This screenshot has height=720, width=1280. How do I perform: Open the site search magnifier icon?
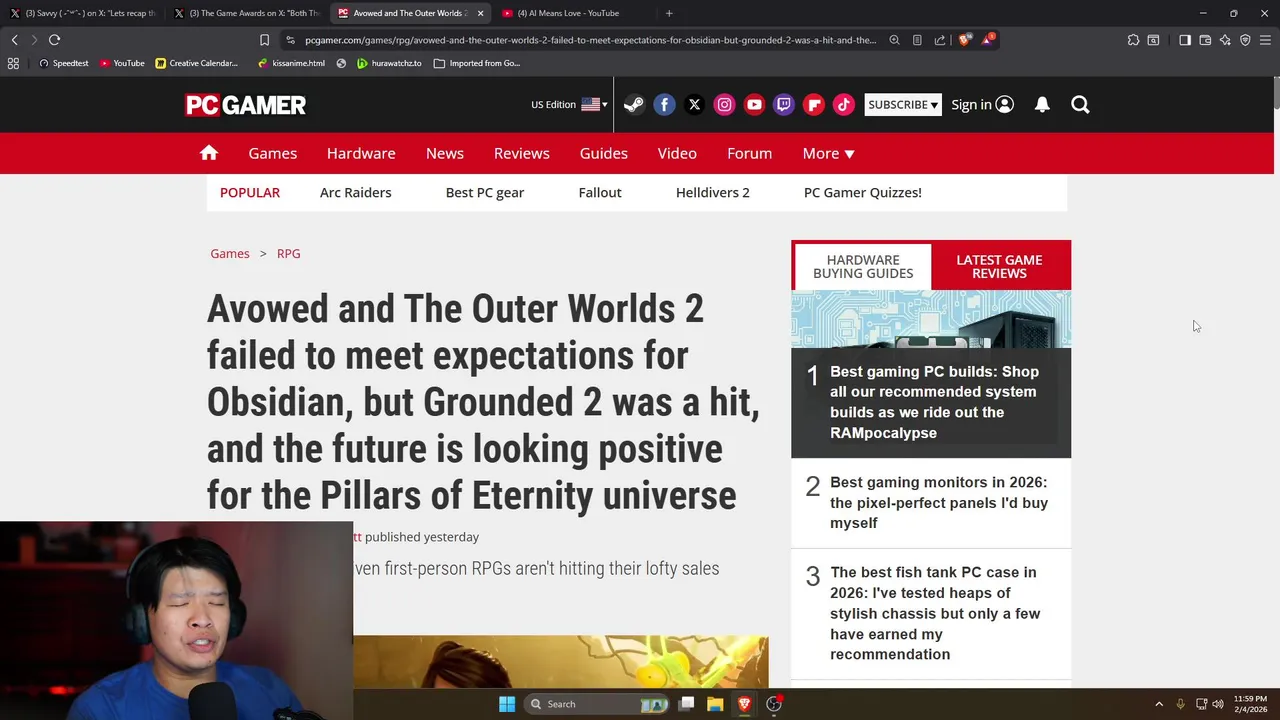(x=1080, y=104)
